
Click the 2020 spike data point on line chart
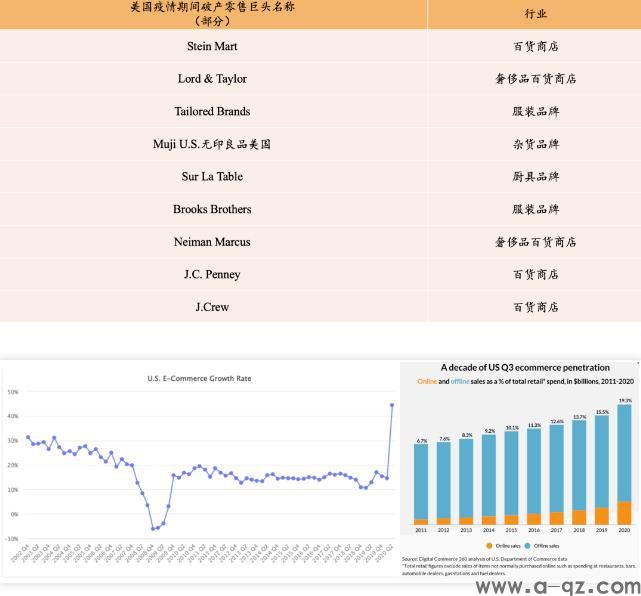click(392, 405)
